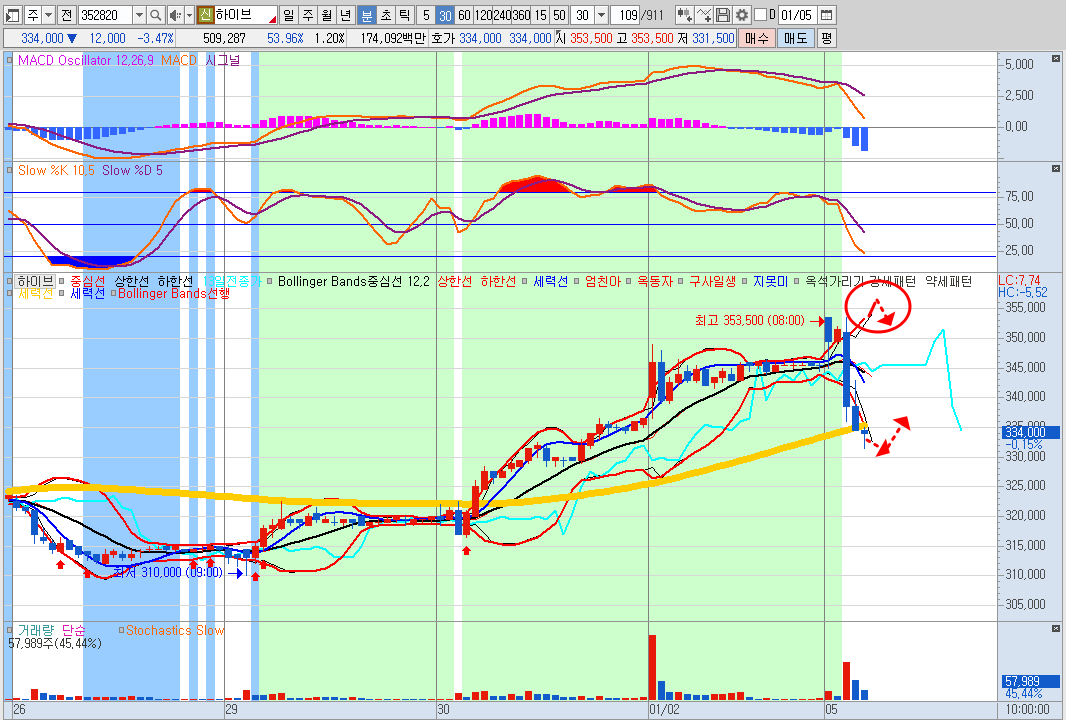The height and width of the screenshot is (720, 1066).
Task: Click the 매도 (sell) button
Action: 796,38
